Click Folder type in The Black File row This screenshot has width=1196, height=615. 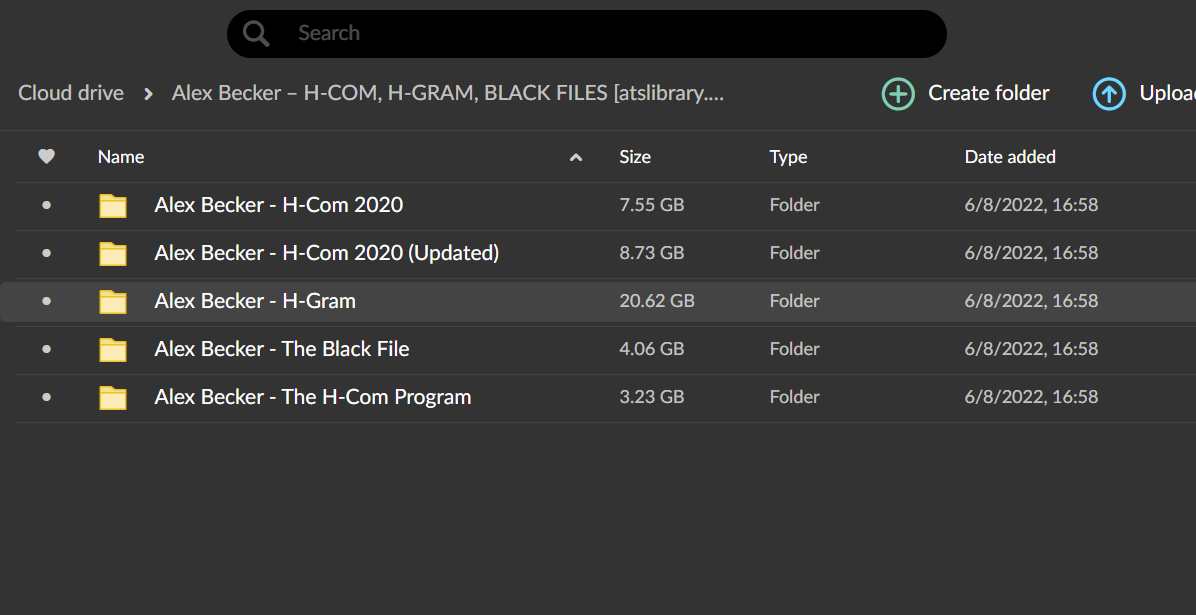point(794,349)
